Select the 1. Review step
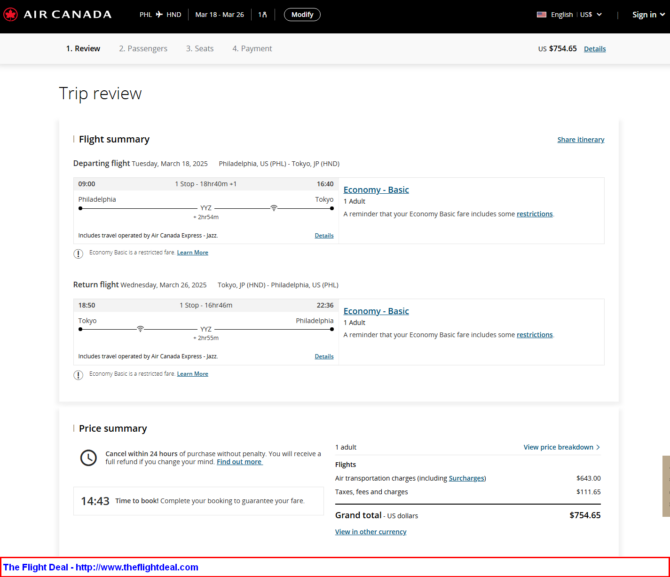The height and width of the screenshot is (577, 670). pyautogui.click(x=83, y=48)
